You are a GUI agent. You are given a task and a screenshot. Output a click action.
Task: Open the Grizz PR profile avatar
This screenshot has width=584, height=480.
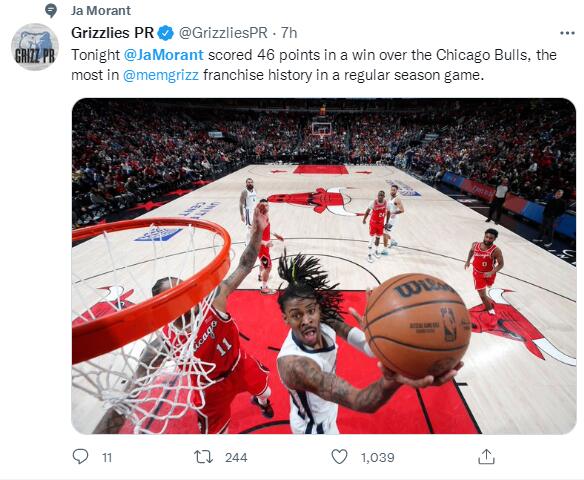[35, 47]
